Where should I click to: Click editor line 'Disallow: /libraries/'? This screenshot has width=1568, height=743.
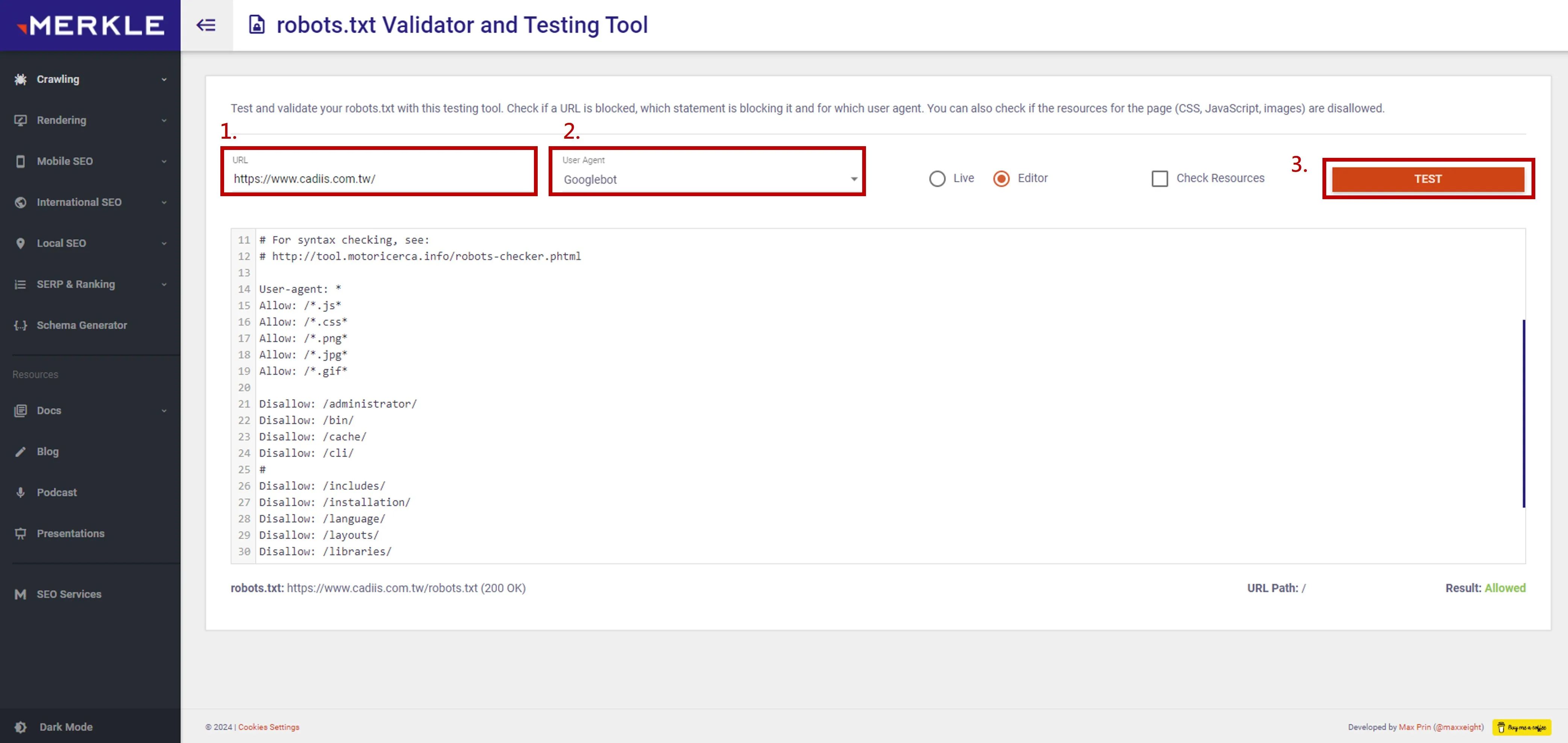coord(325,551)
